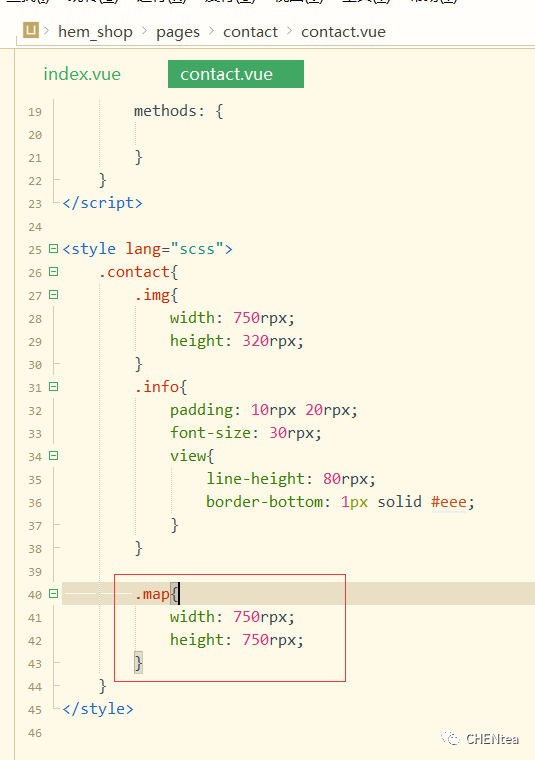Click the #eee color value
This screenshot has width=535, height=760.
pyautogui.click(x=449, y=502)
